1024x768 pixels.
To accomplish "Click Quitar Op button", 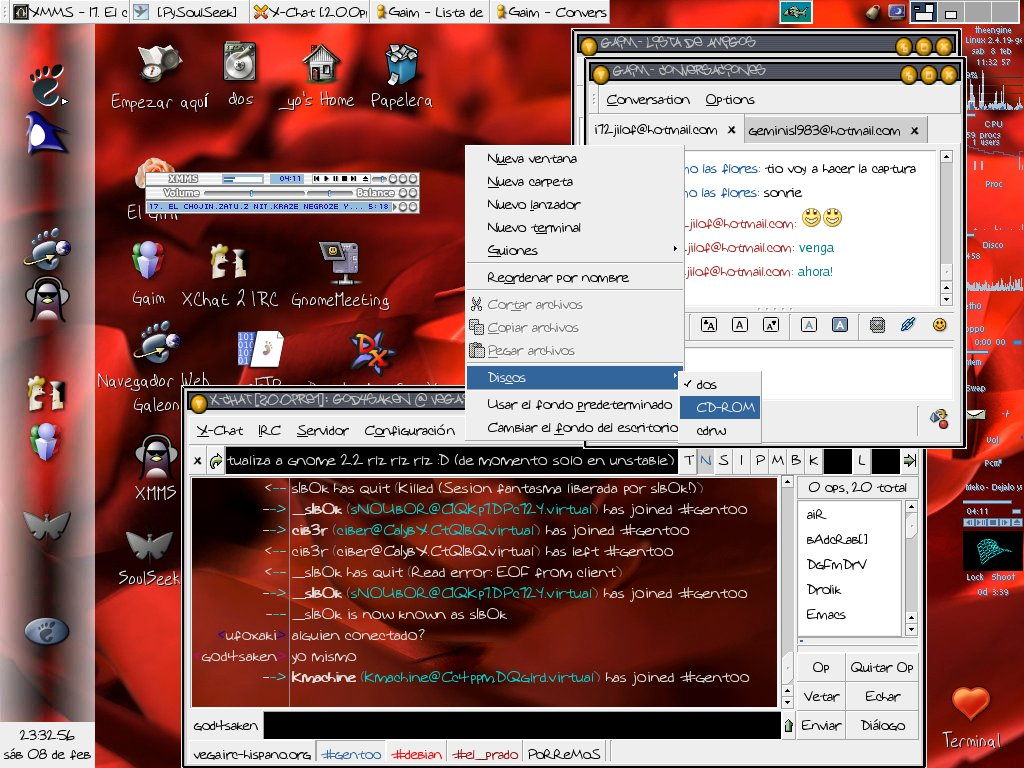I will 882,667.
